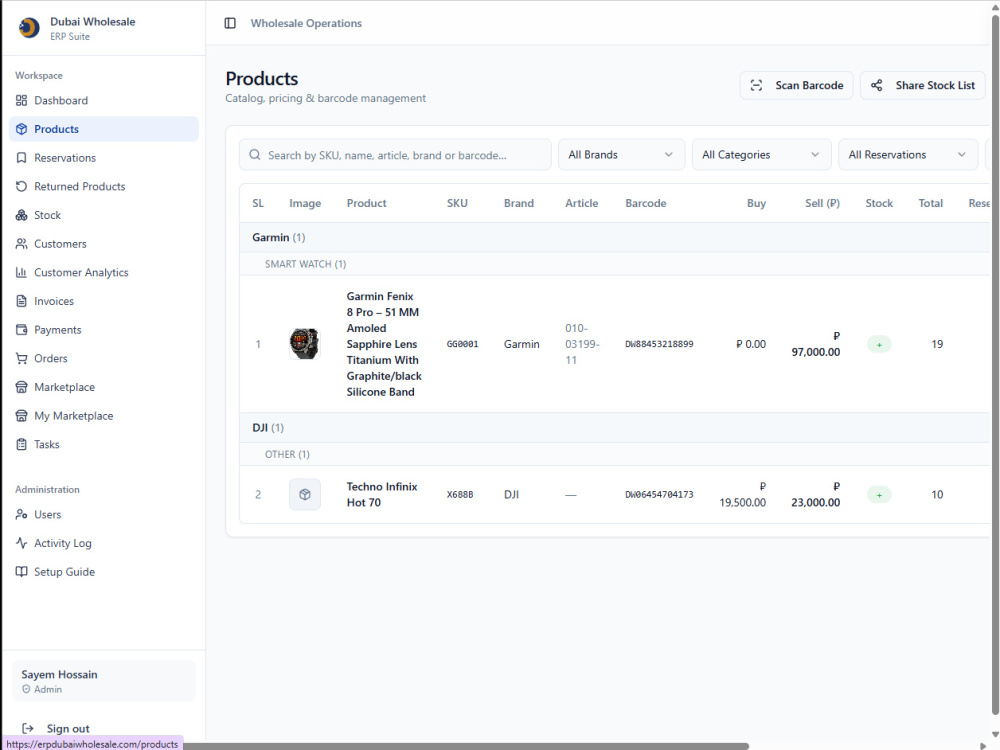Viewport: 1000px width, 750px height.
Task: Click the Customer Analytics chart icon
Action: [22, 272]
